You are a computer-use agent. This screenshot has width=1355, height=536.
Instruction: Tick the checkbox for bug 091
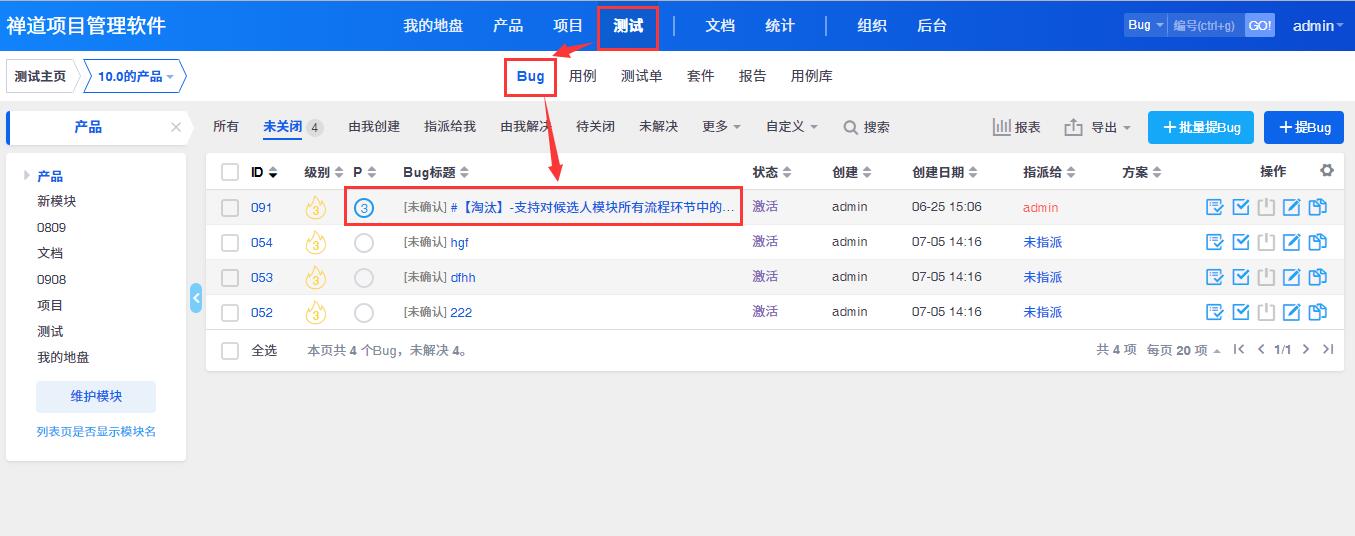tap(230, 208)
